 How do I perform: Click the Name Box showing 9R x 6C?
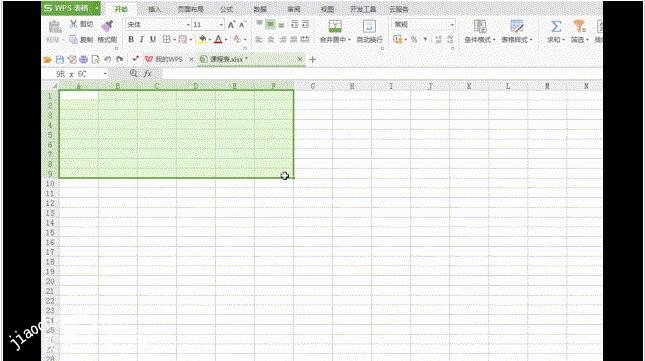(75, 74)
